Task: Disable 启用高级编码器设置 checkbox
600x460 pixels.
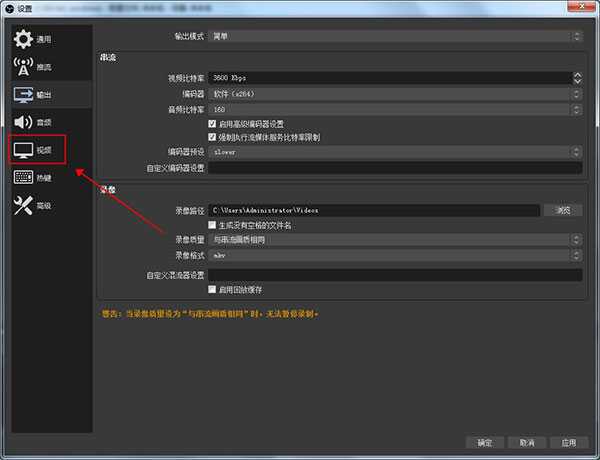Action: [212, 123]
